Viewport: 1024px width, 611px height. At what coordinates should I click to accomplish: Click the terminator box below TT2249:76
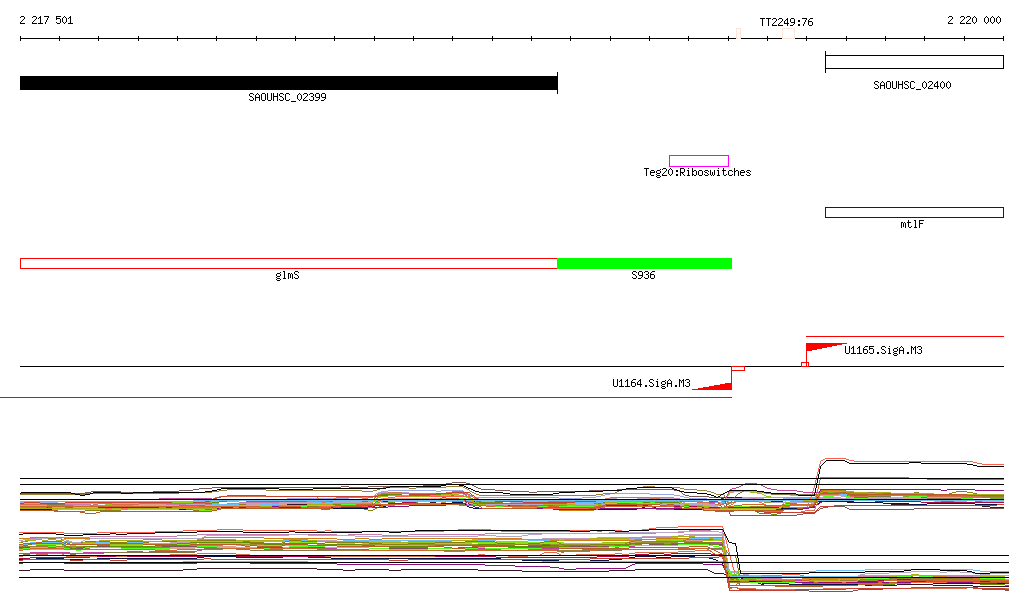(x=788, y=35)
